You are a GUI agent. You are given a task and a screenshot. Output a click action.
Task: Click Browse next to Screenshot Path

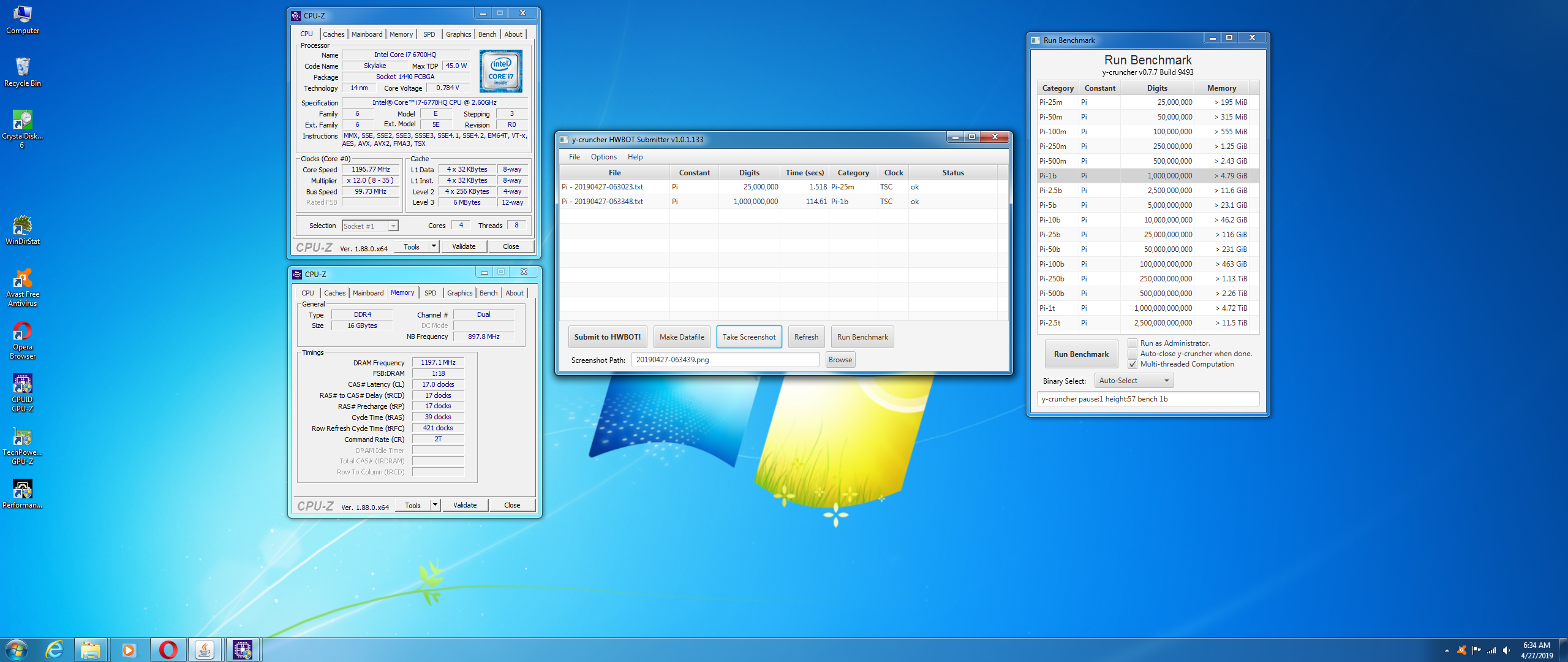[x=840, y=360]
